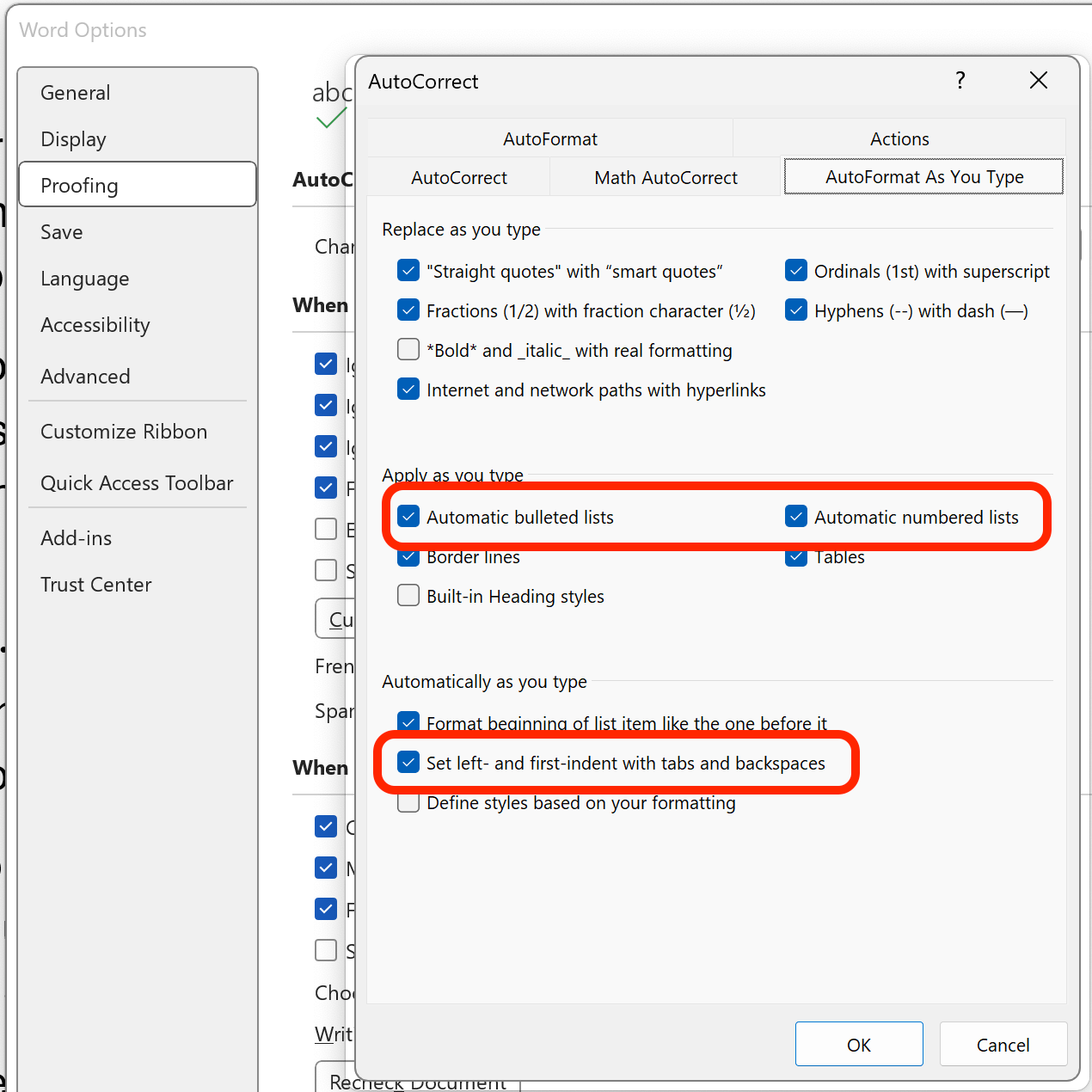Open the Actions tab
Image resolution: width=1092 pixels, height=1092 pixels.
pyautogui.click(x=899, y=138)
